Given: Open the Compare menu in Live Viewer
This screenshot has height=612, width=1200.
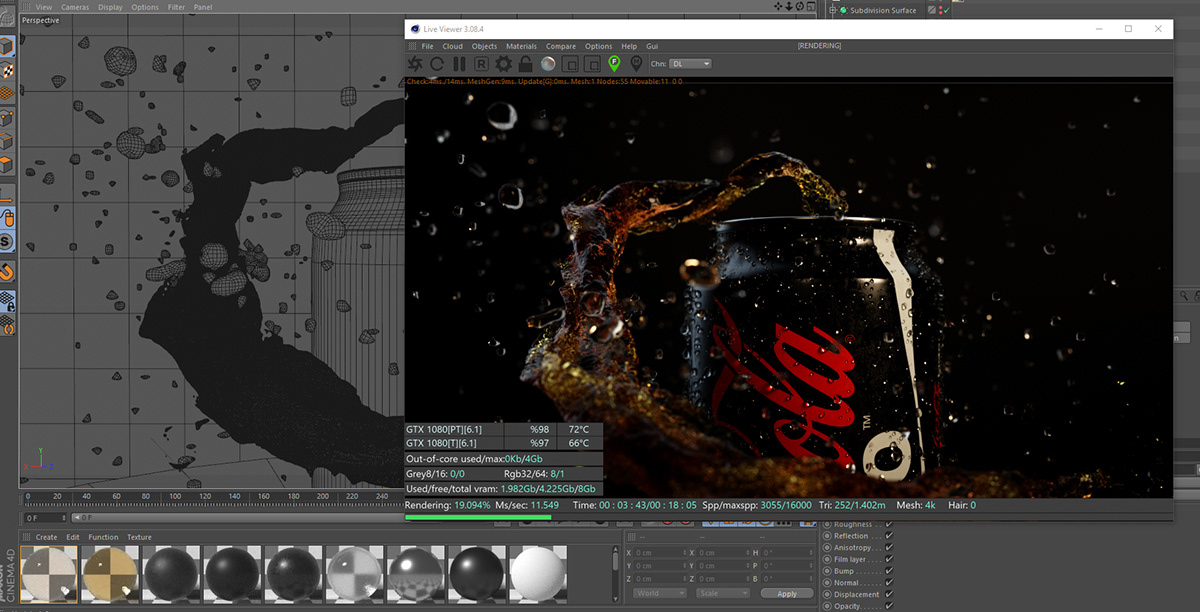Looking at the screenshot, I should coord(560,46).
